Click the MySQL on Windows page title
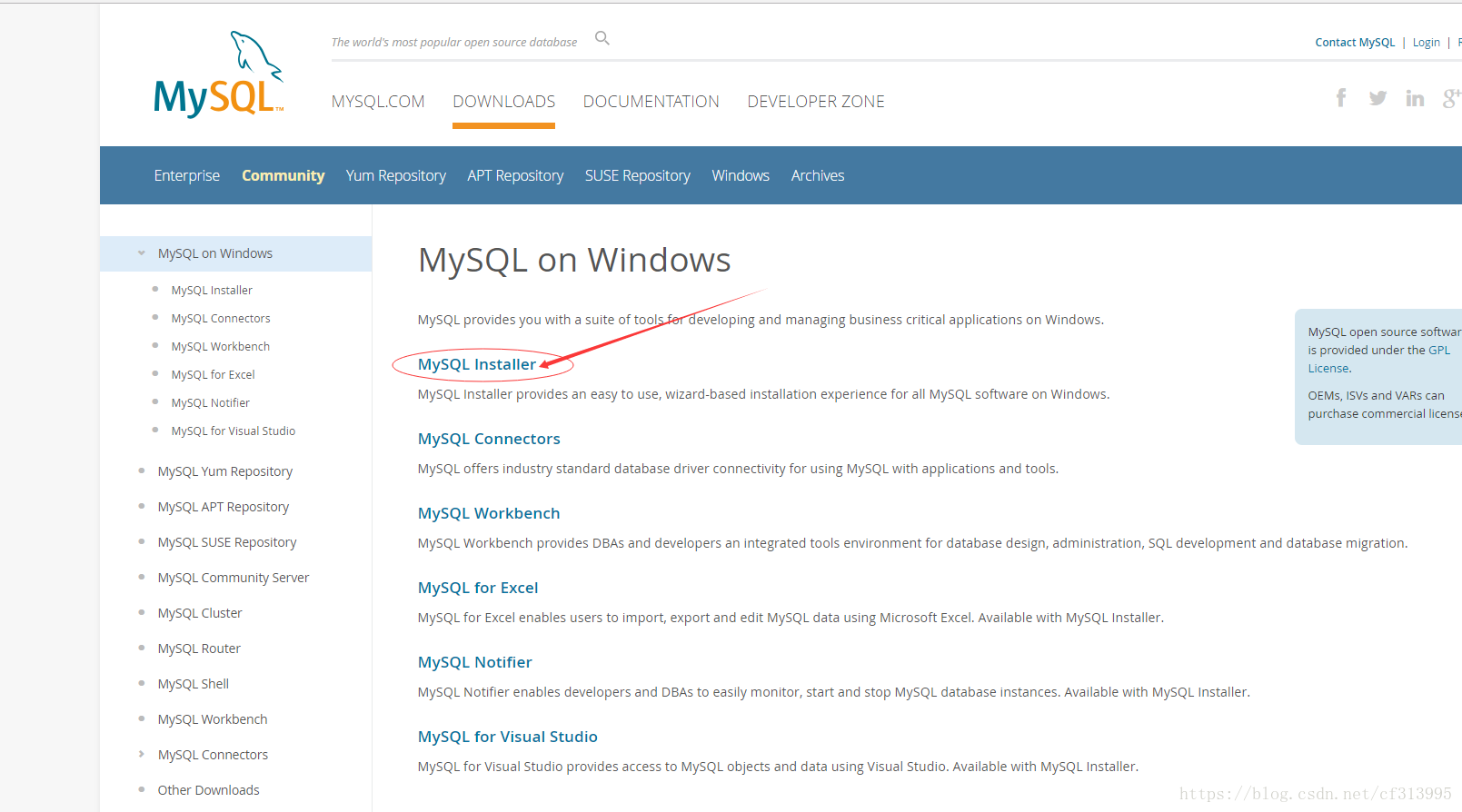Viewport: 1462px width, 812px height. click(x=574, y=261)
